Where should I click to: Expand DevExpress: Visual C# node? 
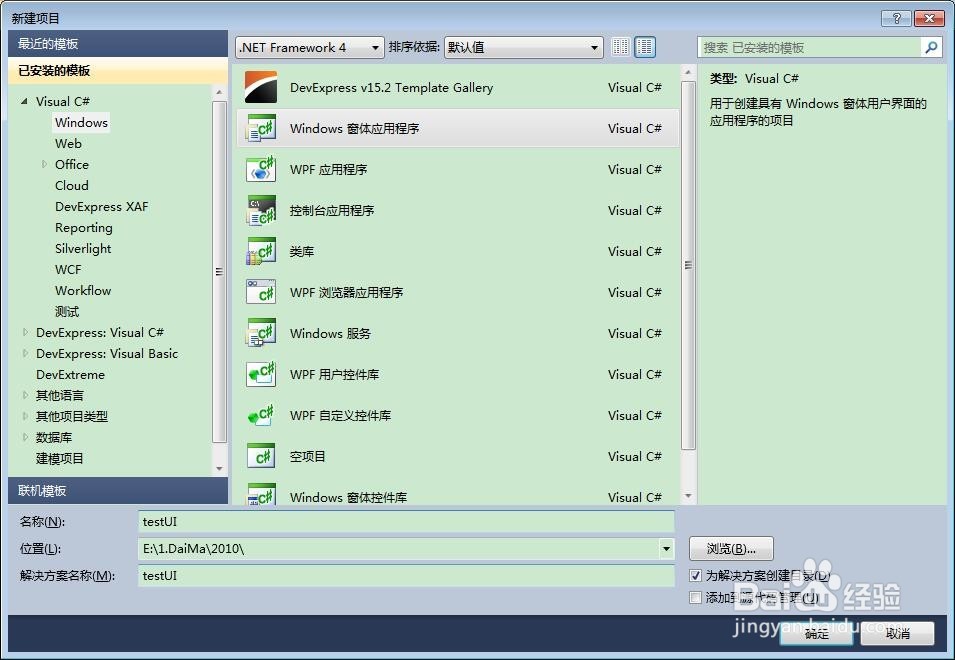pos(25,332)
